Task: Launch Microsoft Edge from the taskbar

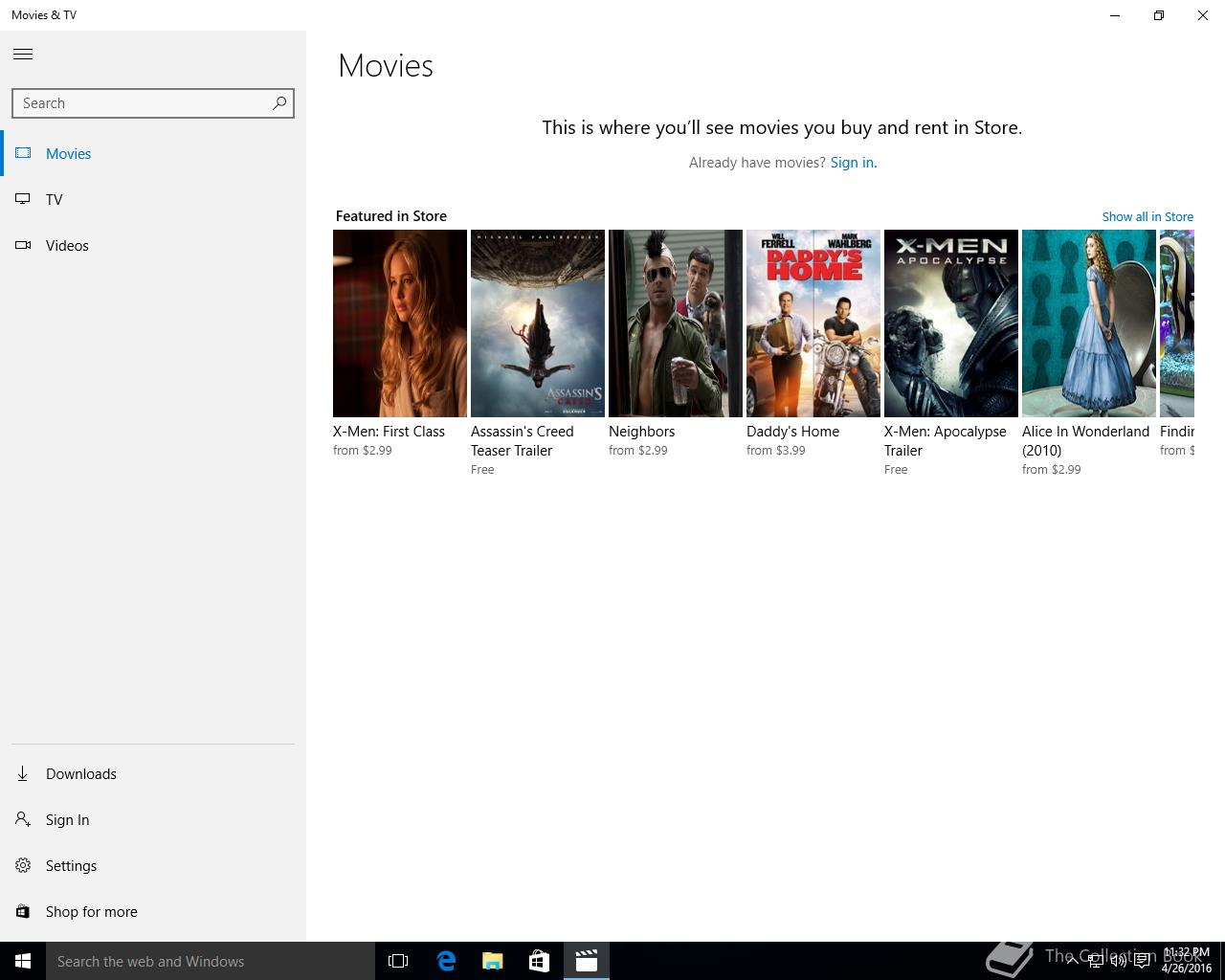Action: [446, 961]
